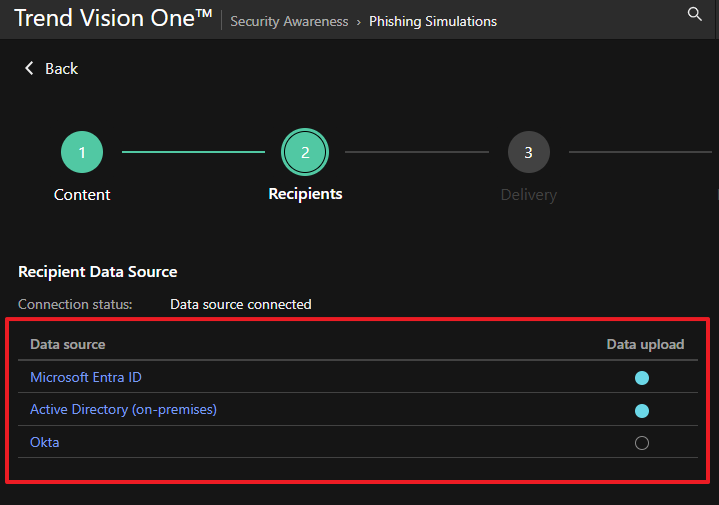Switch to the Delivery step label
The image size is (719, 505).
(x=528, y=195)
